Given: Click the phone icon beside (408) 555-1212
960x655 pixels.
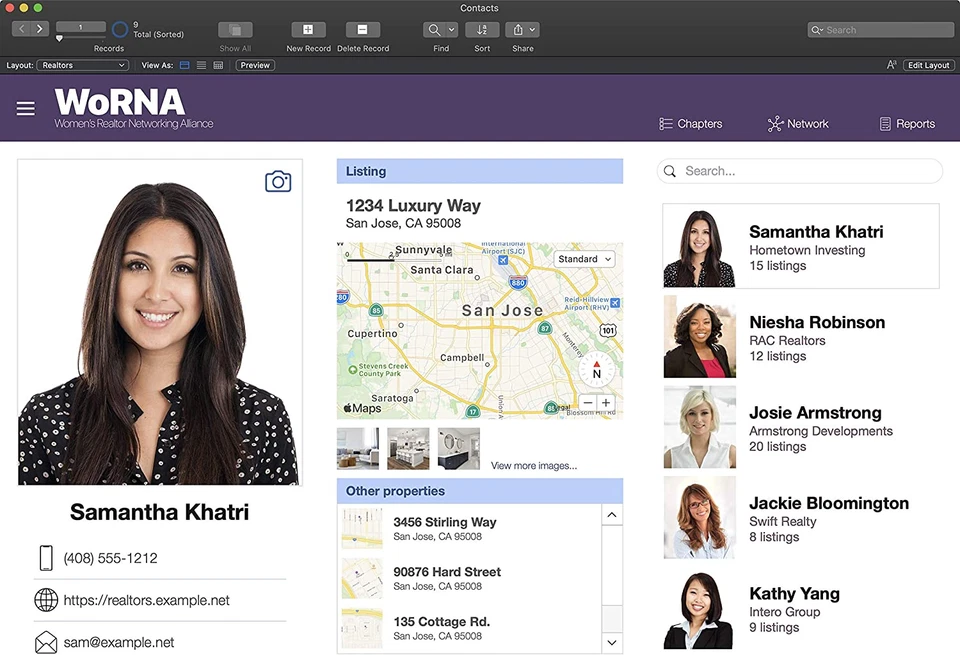Looking at the screenshot, I should pos(46,558).
